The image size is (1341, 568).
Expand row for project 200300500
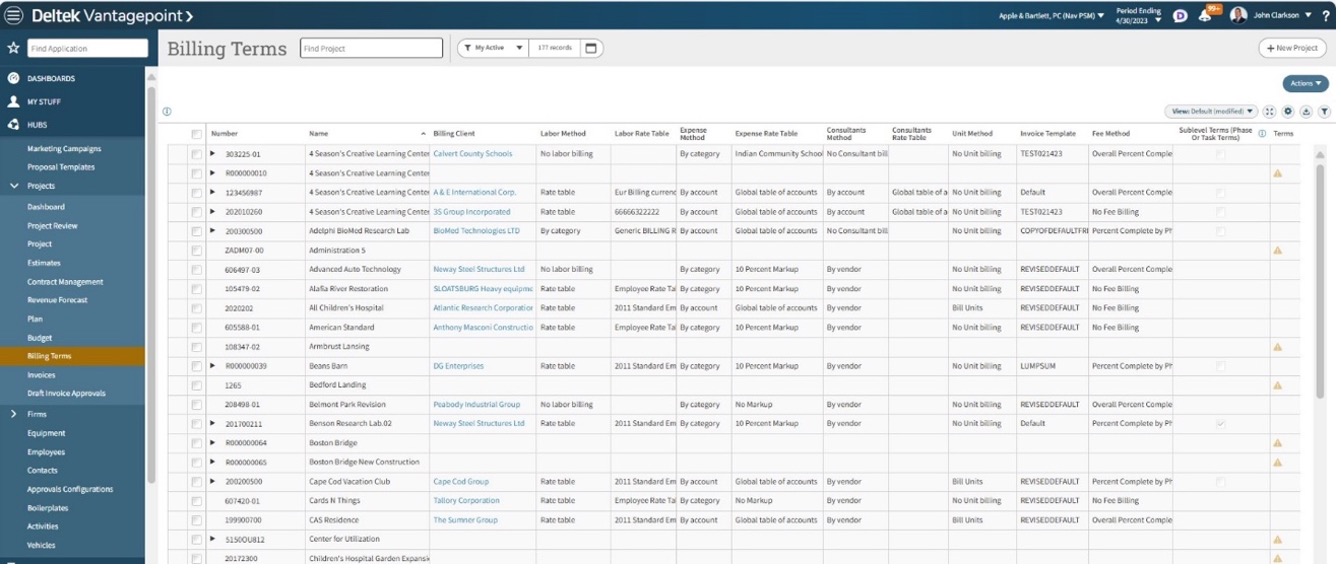point(213,231)
